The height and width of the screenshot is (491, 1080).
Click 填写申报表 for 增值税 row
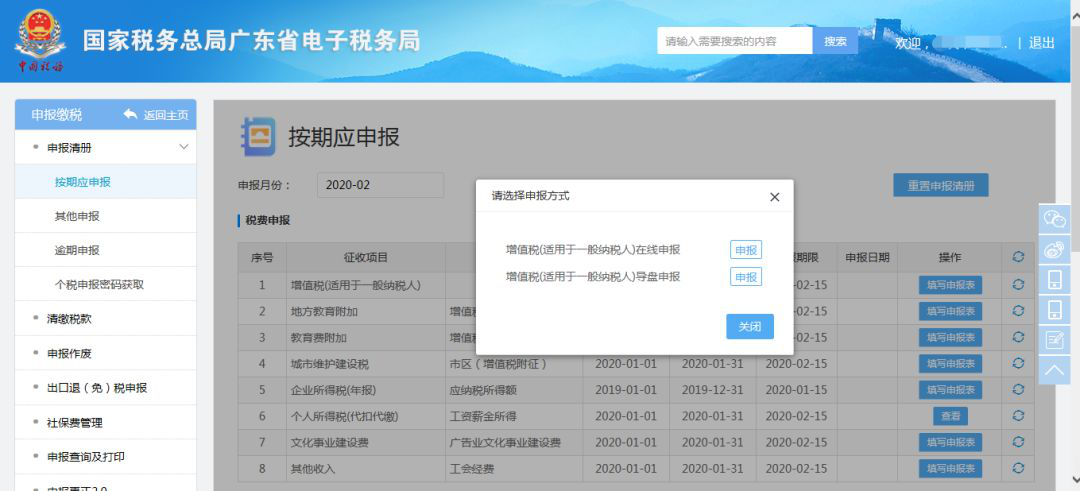click(951, 284)
